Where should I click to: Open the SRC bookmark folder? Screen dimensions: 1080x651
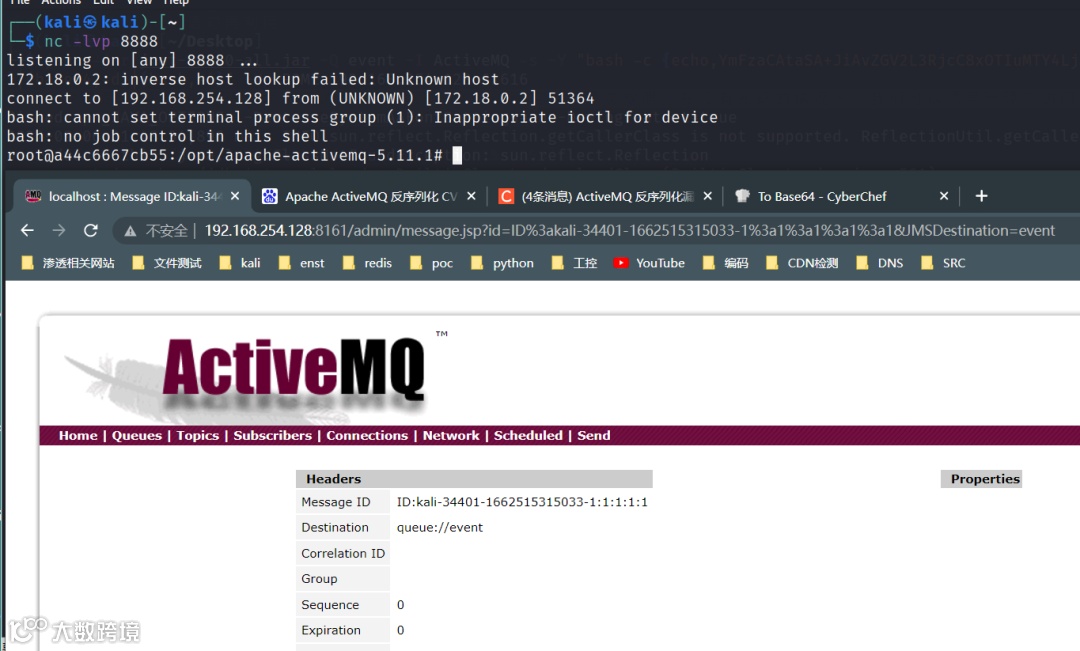pos(943,263)
